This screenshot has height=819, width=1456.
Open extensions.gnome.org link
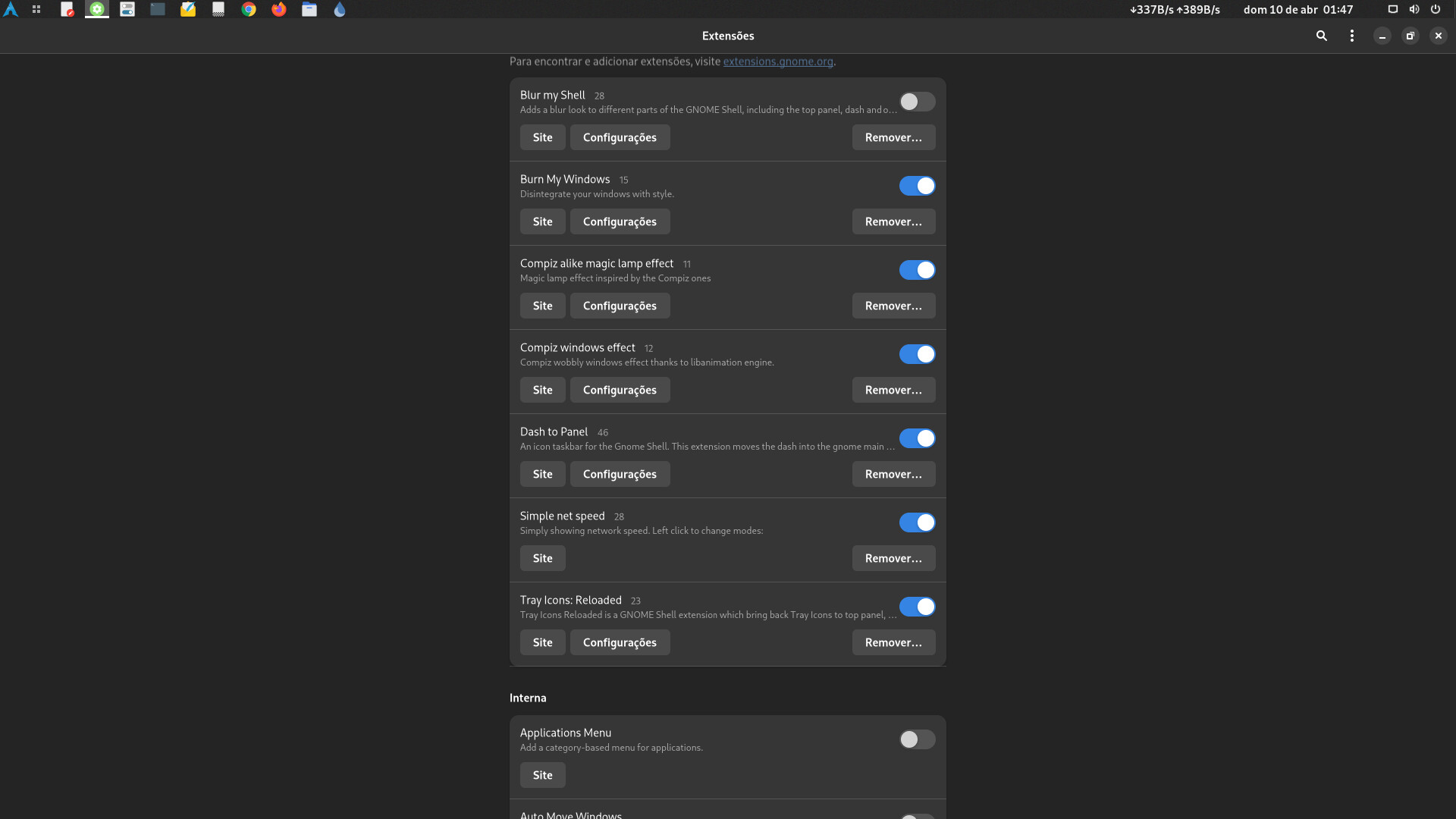(778, 61)
